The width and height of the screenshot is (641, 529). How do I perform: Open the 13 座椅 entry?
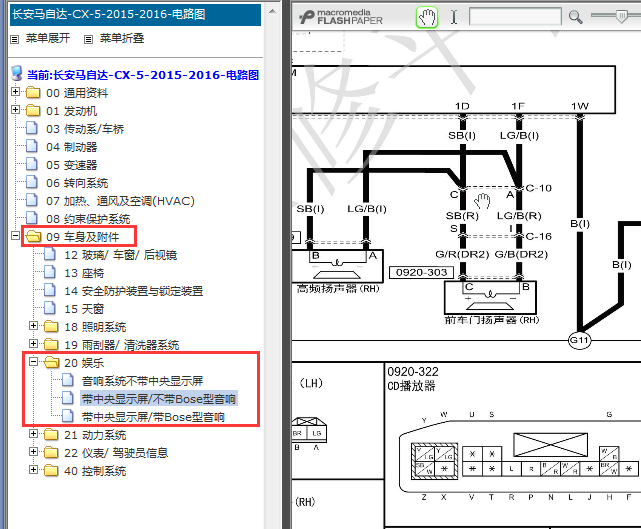click(x=84, y=273)
